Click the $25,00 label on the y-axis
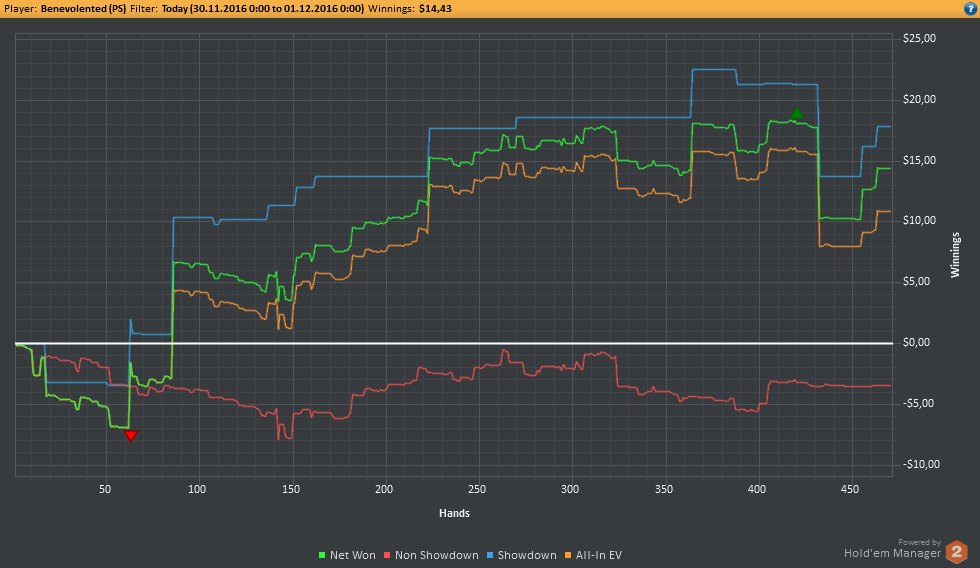 point(918,39)
